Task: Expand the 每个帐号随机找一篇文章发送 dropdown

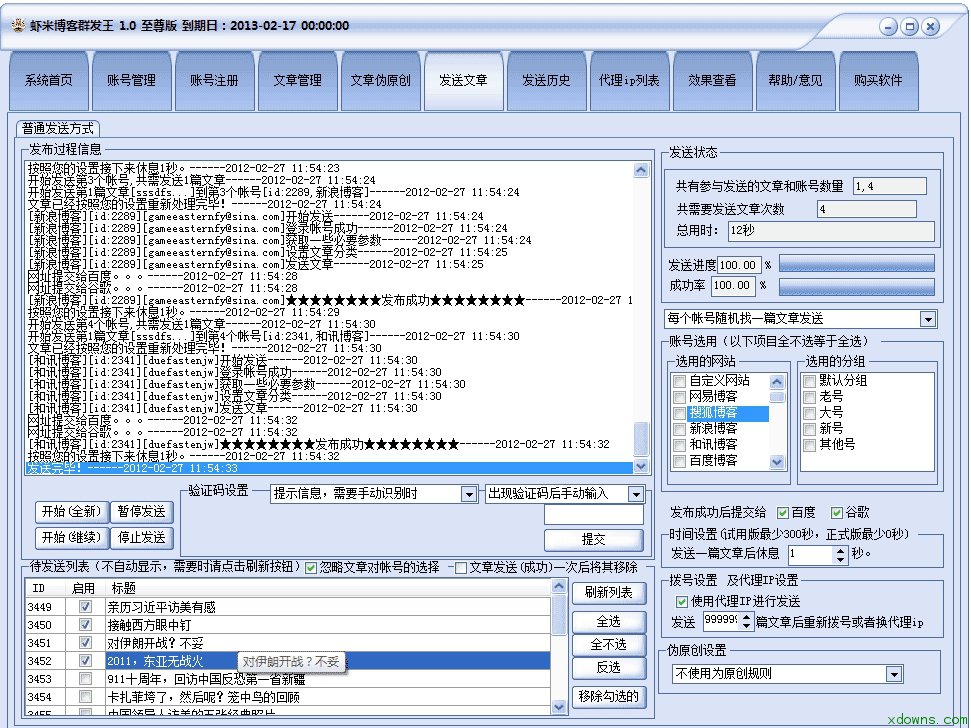Action: coord(928,319)
